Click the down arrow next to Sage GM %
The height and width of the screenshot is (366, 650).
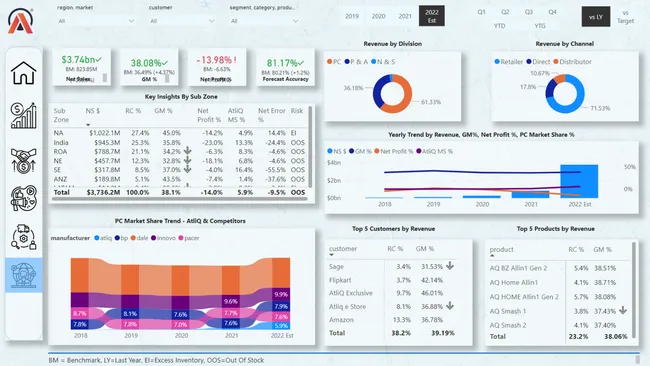click(450, 266)
